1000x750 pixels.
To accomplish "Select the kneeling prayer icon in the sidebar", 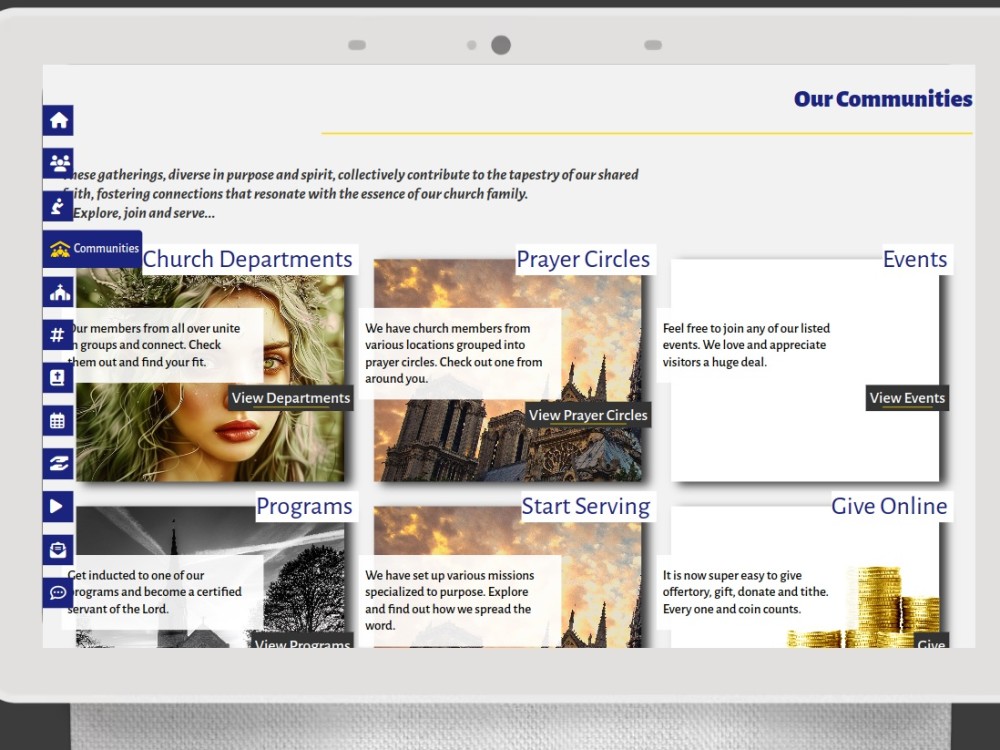I will (x=58, y=206).
